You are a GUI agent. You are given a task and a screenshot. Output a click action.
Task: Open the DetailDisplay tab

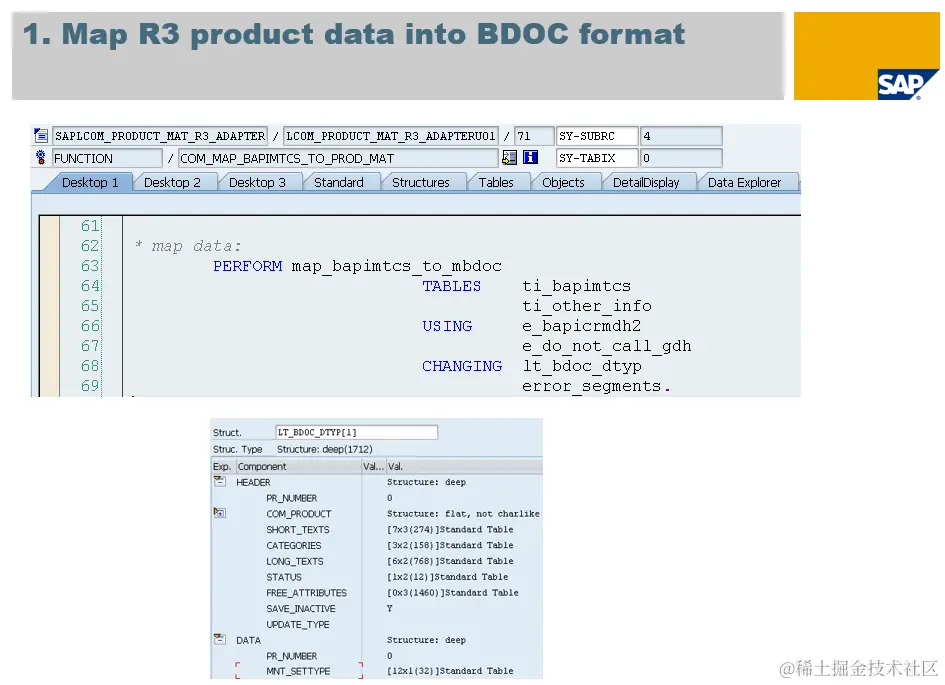tap(646, 183)
